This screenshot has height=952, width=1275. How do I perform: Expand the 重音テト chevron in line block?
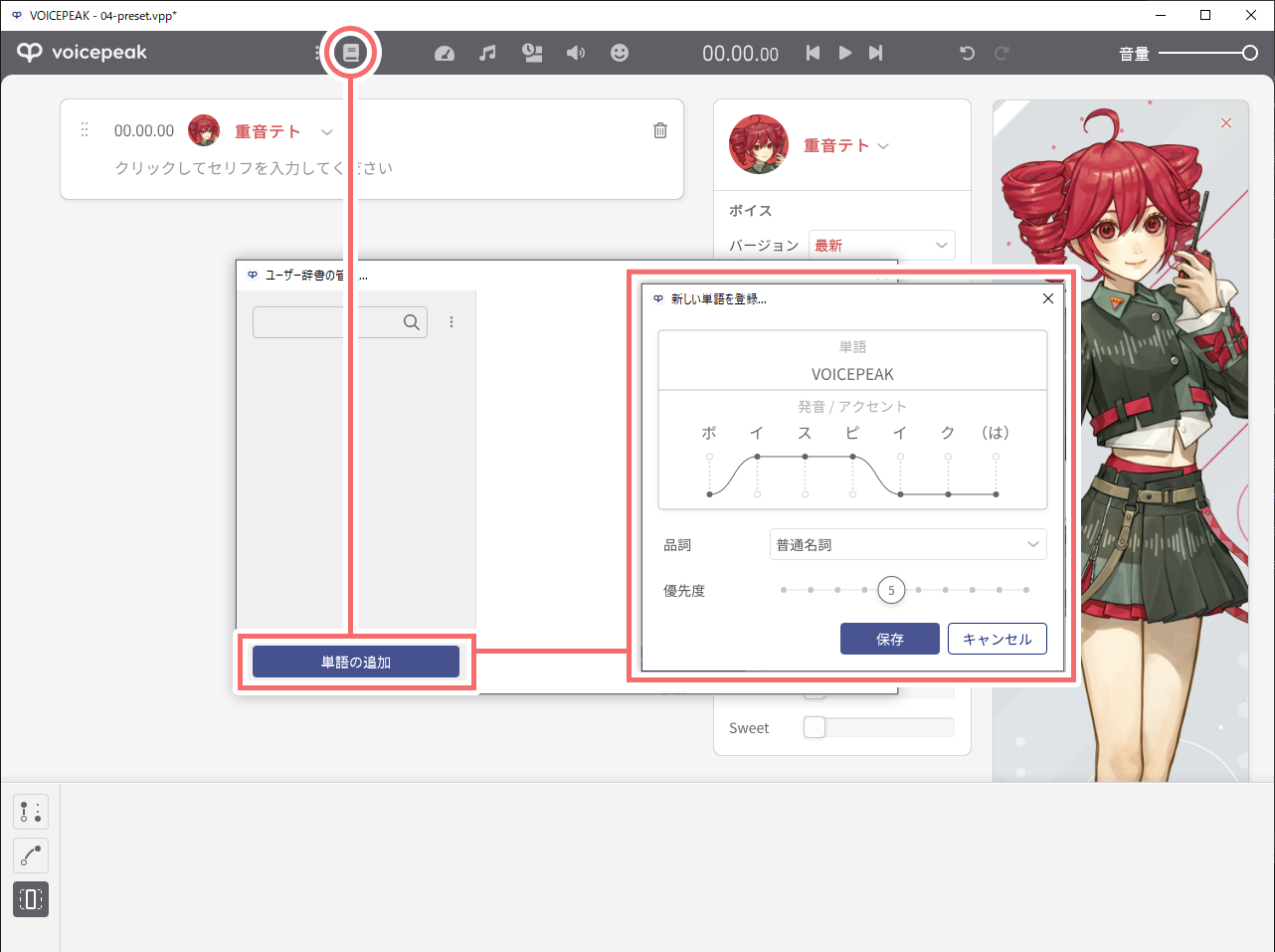pos(327,131)
